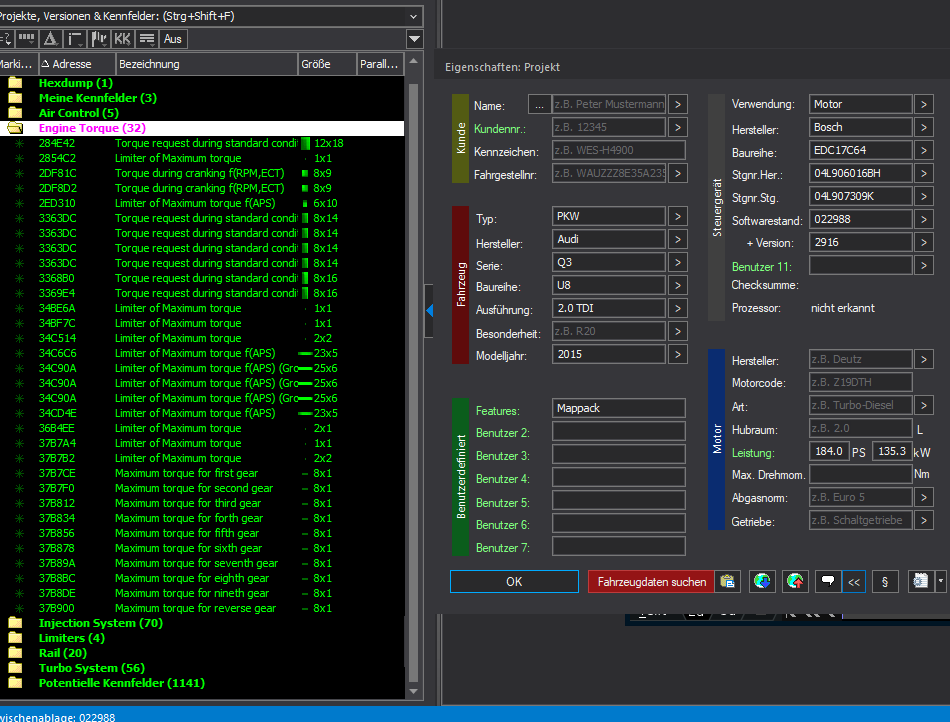Click the KK filter toolbar icon

[x=123, y=39]
